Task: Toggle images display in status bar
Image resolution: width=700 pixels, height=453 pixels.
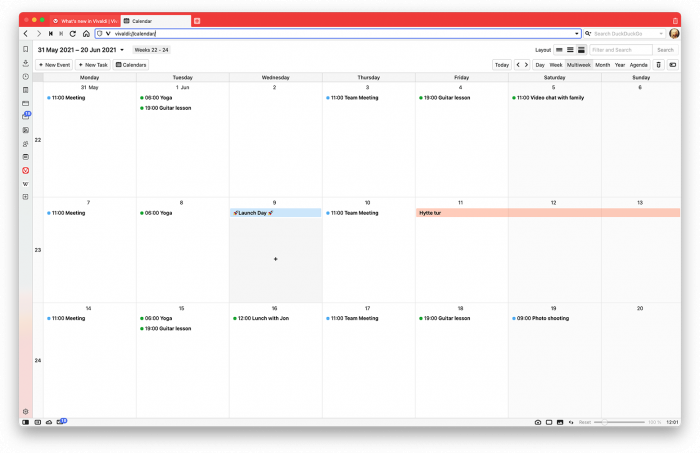Action: click(560, 422)
